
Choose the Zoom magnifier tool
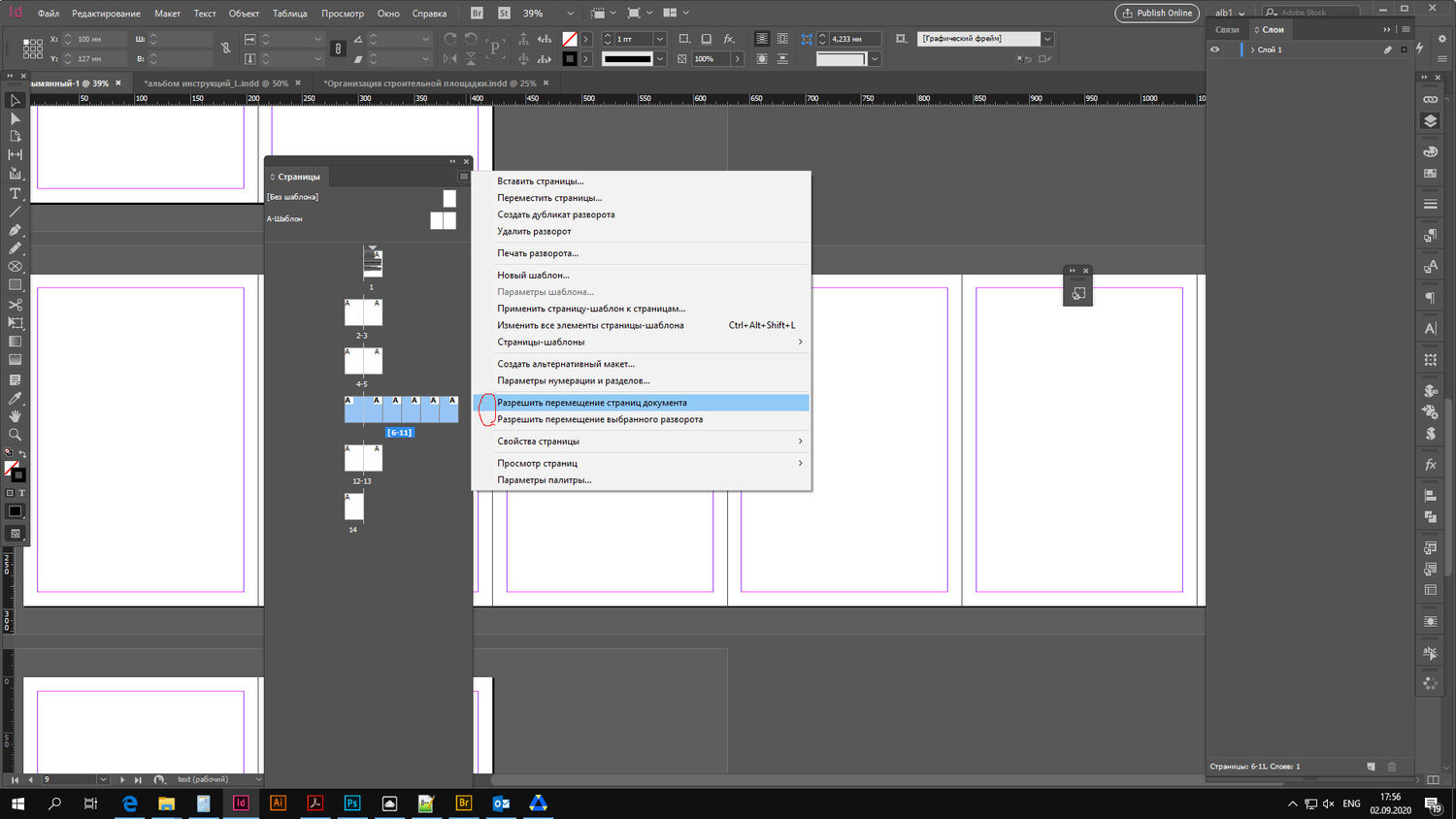15,435
